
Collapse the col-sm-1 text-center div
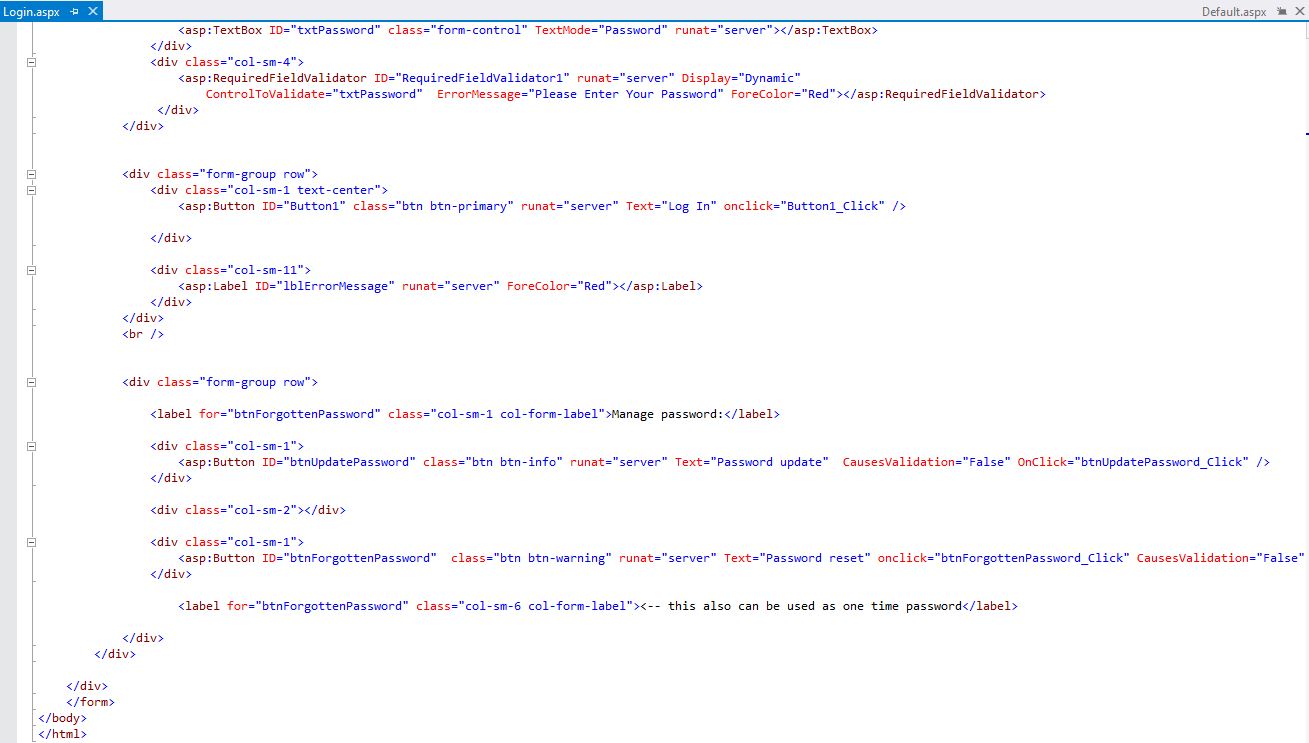point(31,190)
